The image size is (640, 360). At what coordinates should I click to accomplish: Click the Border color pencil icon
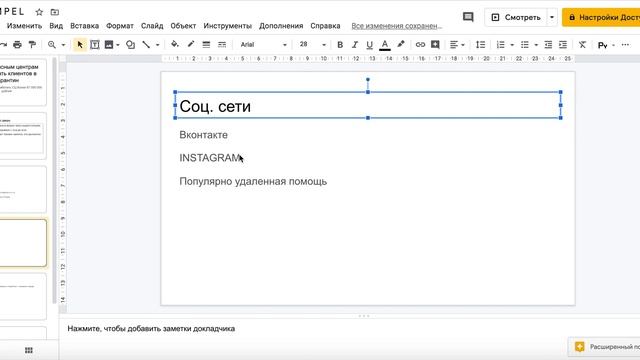point(191,44)
